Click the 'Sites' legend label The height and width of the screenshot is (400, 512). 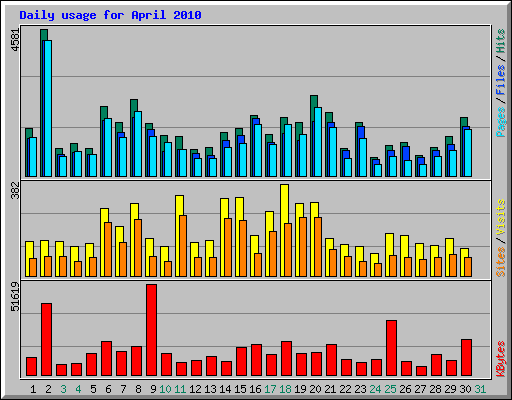point(500,262)
